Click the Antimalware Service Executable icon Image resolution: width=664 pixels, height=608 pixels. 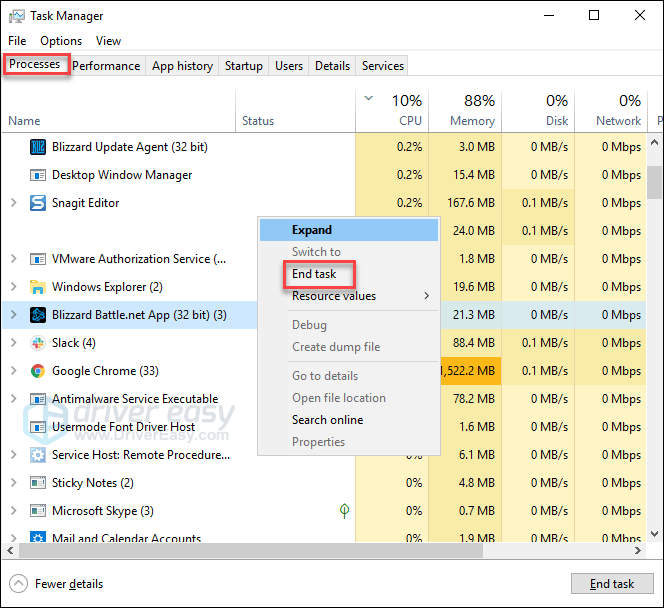click(38, 399)
